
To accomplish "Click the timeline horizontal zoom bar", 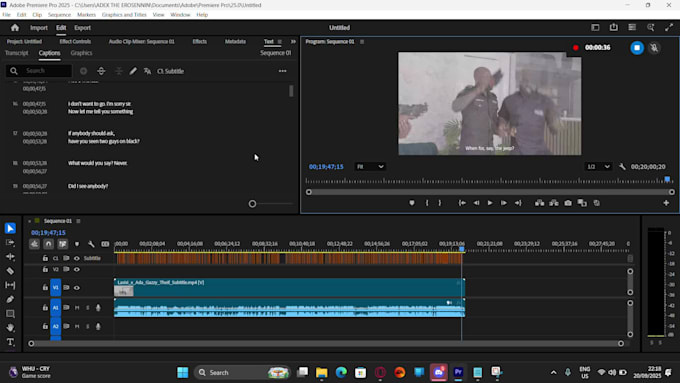I will [326, 344].
